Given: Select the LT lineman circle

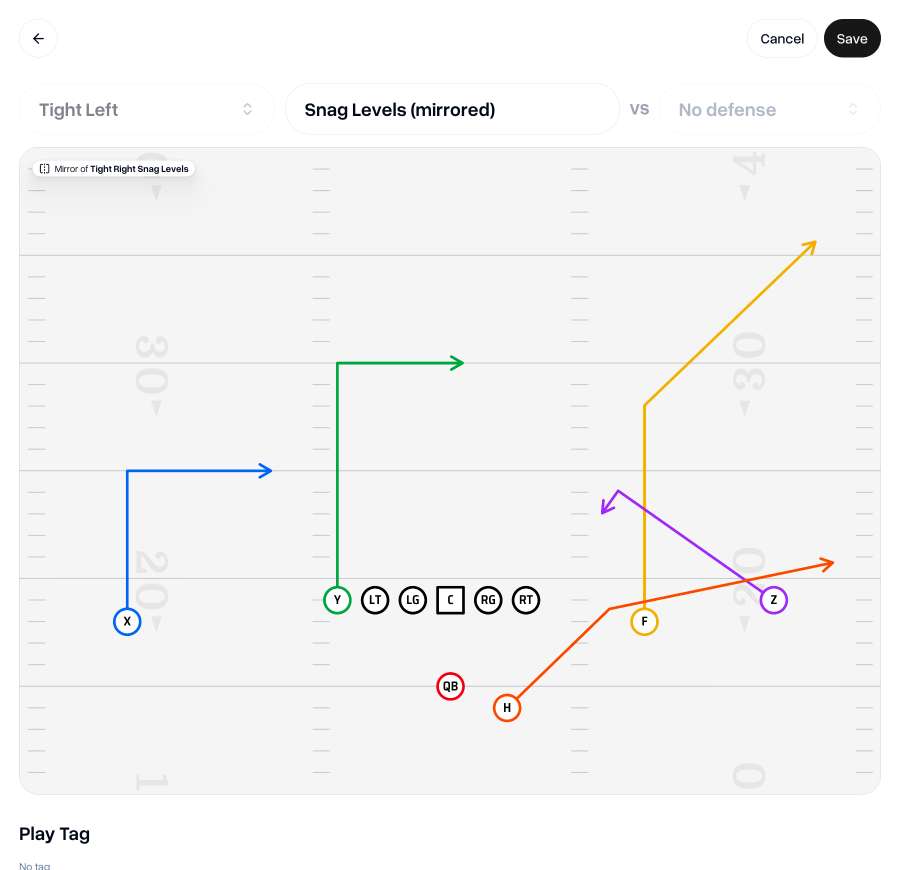Looking at the screenshot, I should (x=375, y=601).
